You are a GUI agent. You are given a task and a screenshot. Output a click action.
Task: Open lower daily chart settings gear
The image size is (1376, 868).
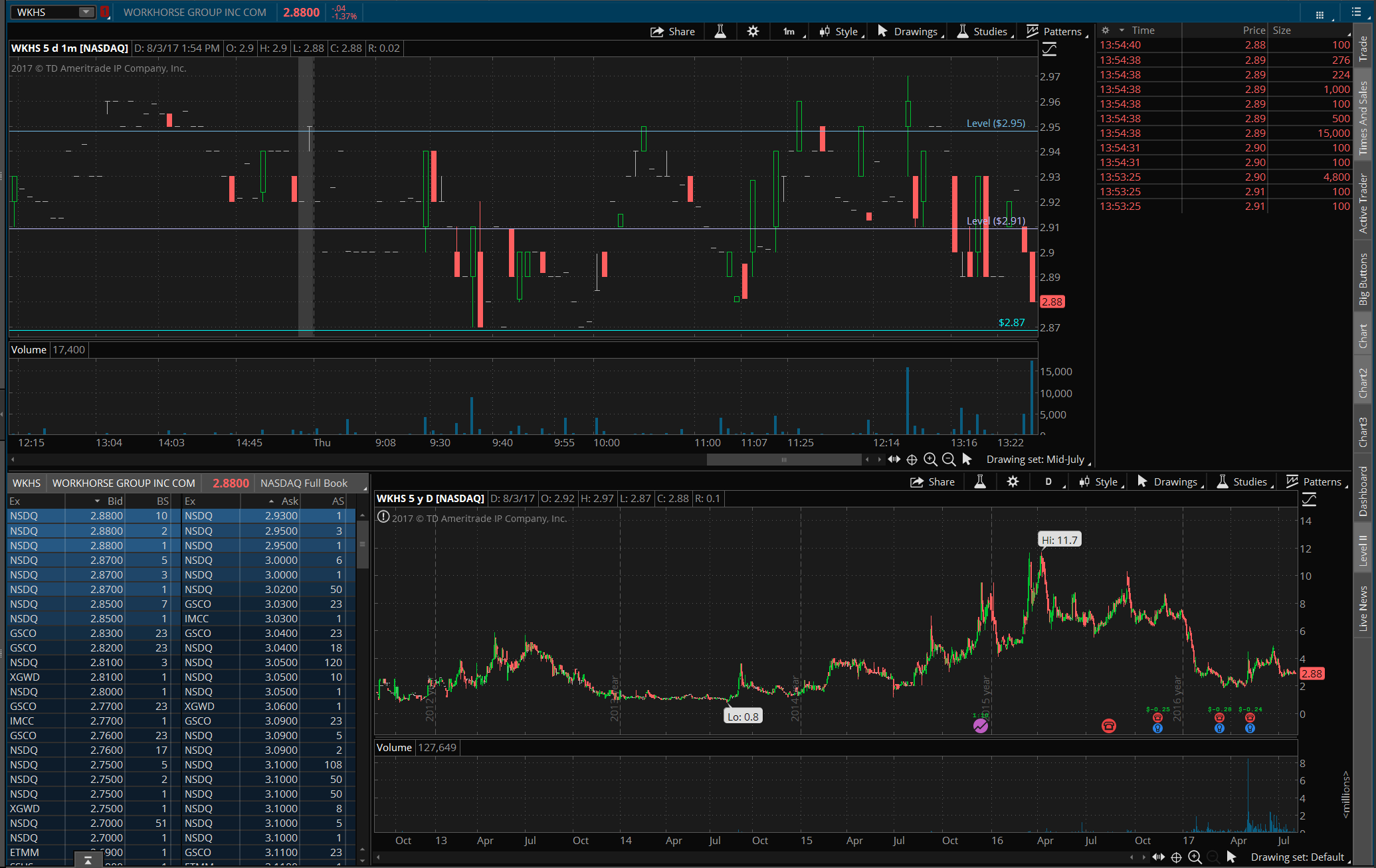pyautogui.click(x=1013, y=481)
